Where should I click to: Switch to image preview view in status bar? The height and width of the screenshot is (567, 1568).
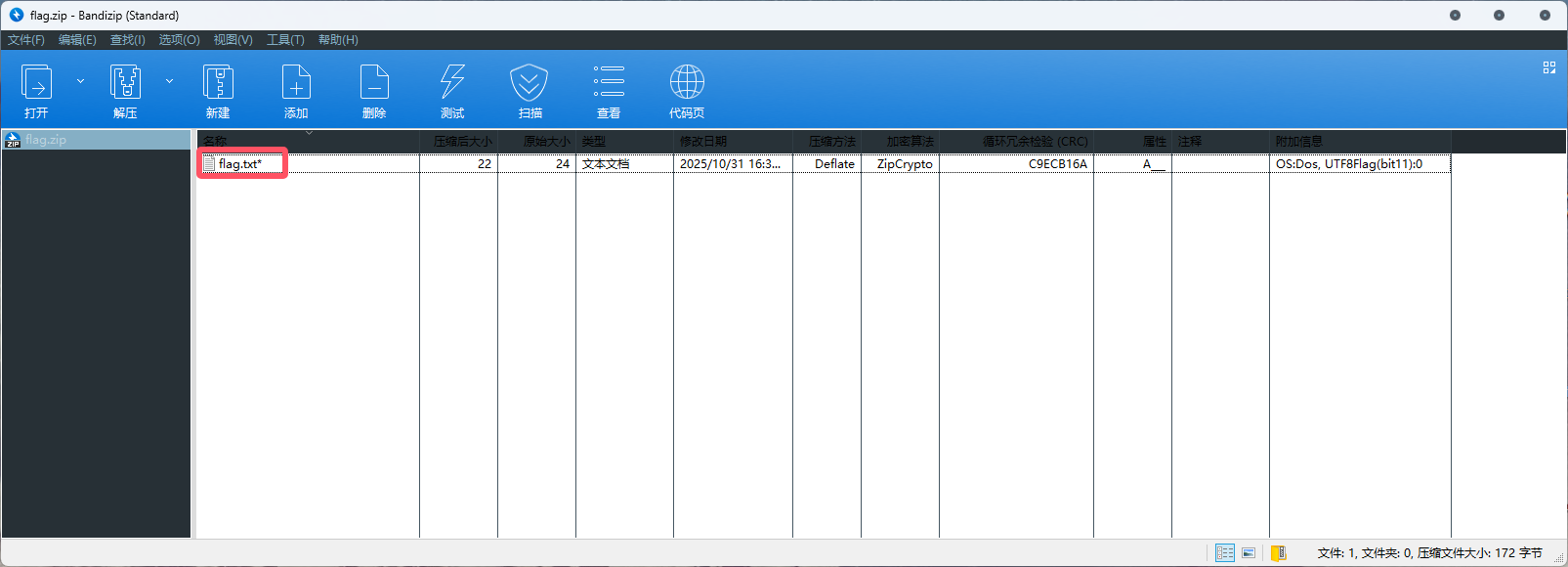click(1249, 553)
